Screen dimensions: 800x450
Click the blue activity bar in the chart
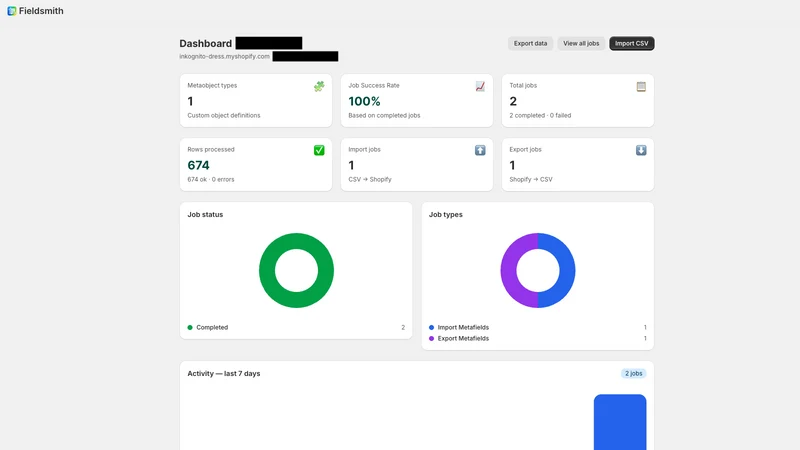pos(620,422)
